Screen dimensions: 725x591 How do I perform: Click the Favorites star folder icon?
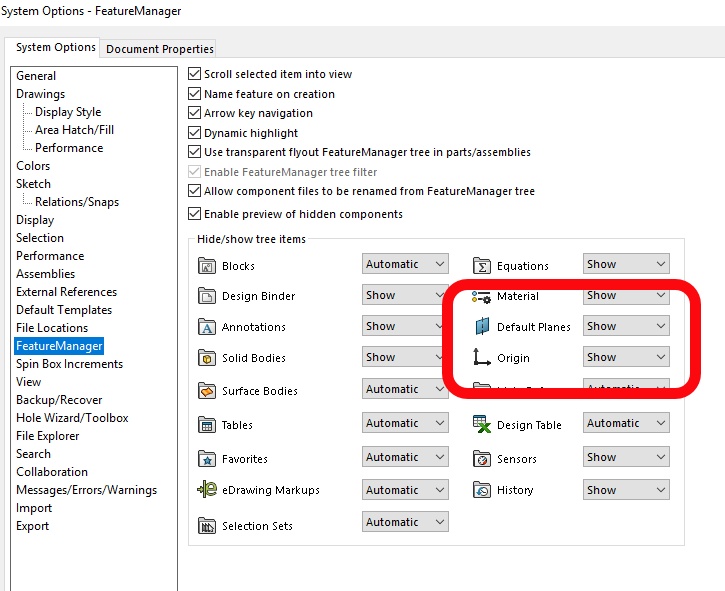pos(207,459)
